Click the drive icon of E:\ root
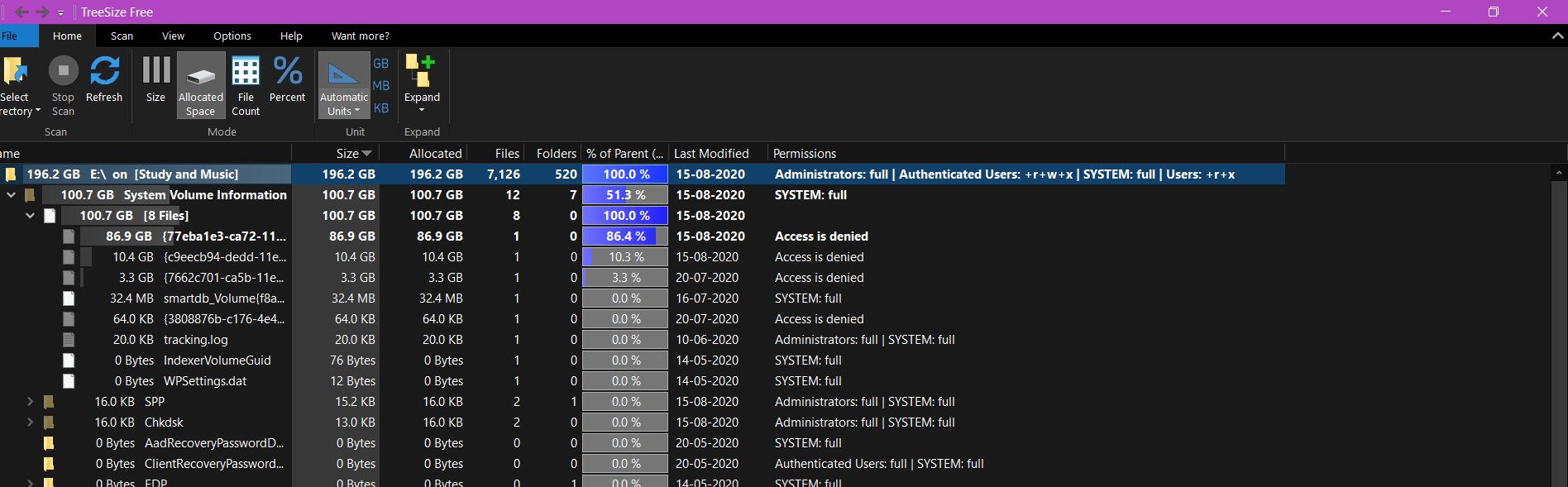This screenshot has height=487, width=1568. [11, 174]
